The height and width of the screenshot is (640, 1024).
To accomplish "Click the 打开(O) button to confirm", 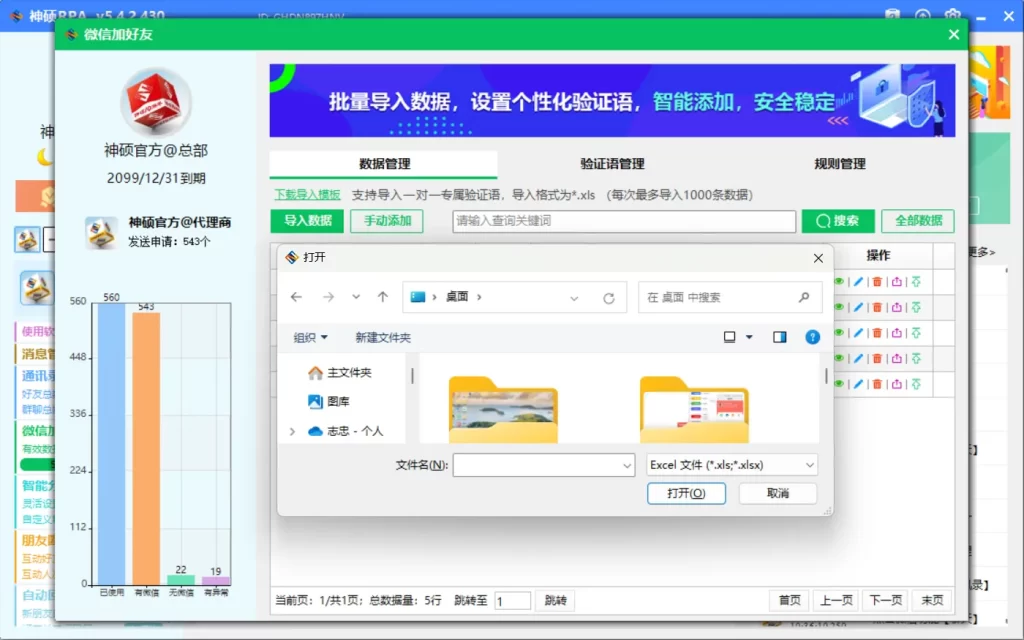I will (x=686, y=493).
